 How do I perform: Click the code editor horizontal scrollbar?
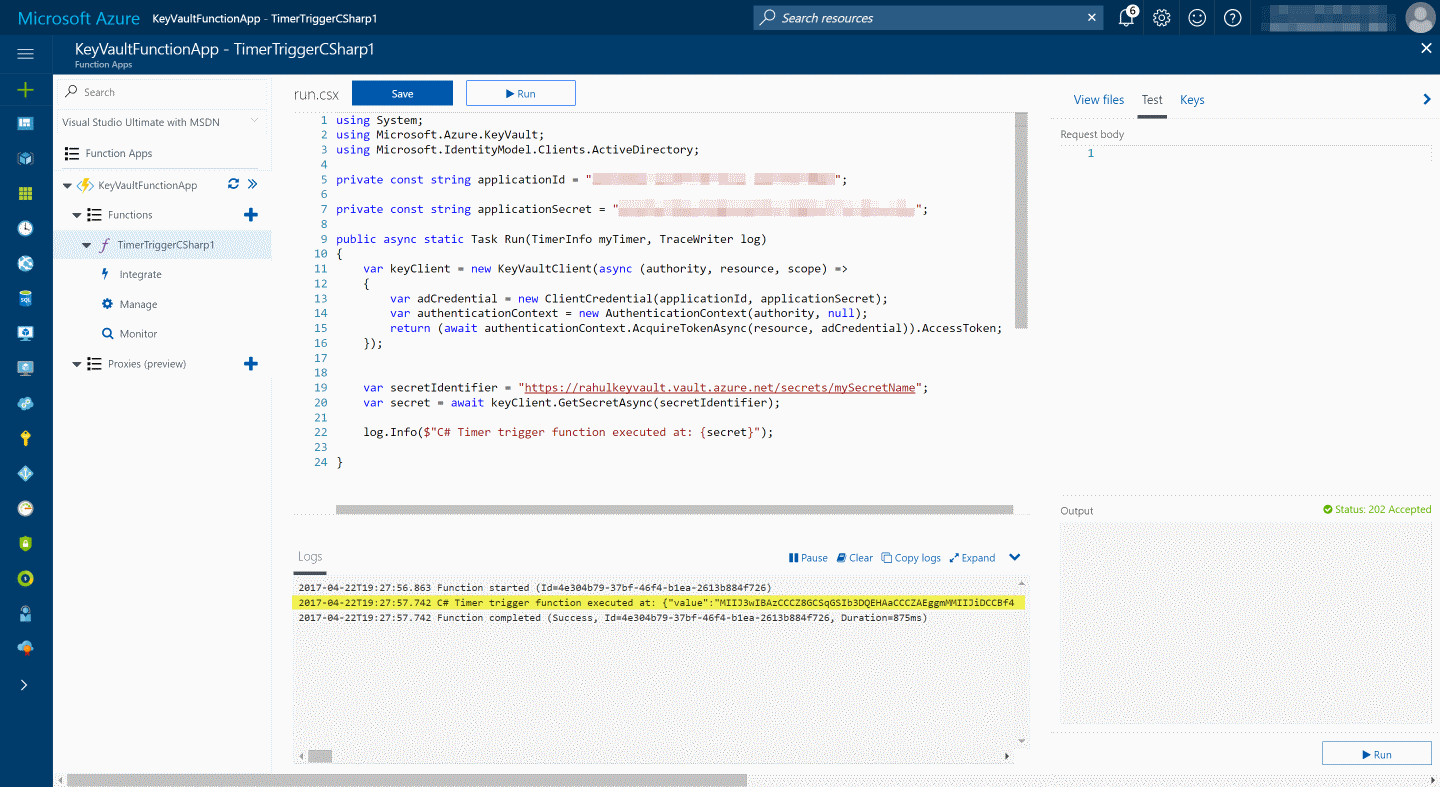click(674, 509)
